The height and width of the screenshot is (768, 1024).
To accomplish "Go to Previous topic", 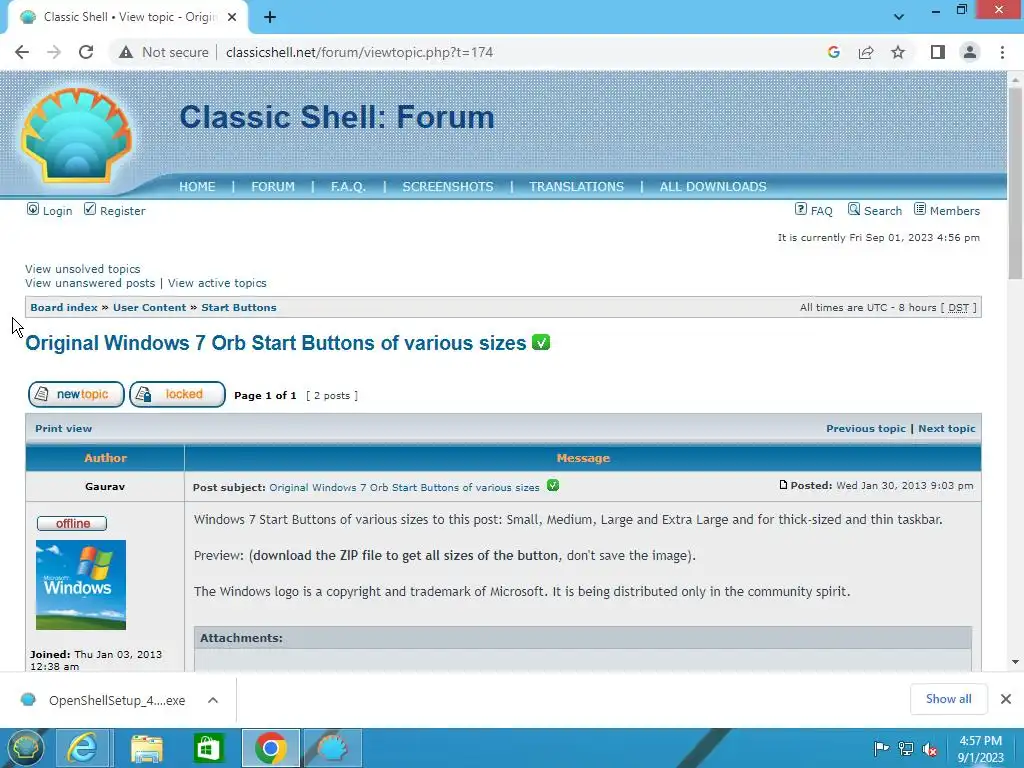I will coord(866,428).
